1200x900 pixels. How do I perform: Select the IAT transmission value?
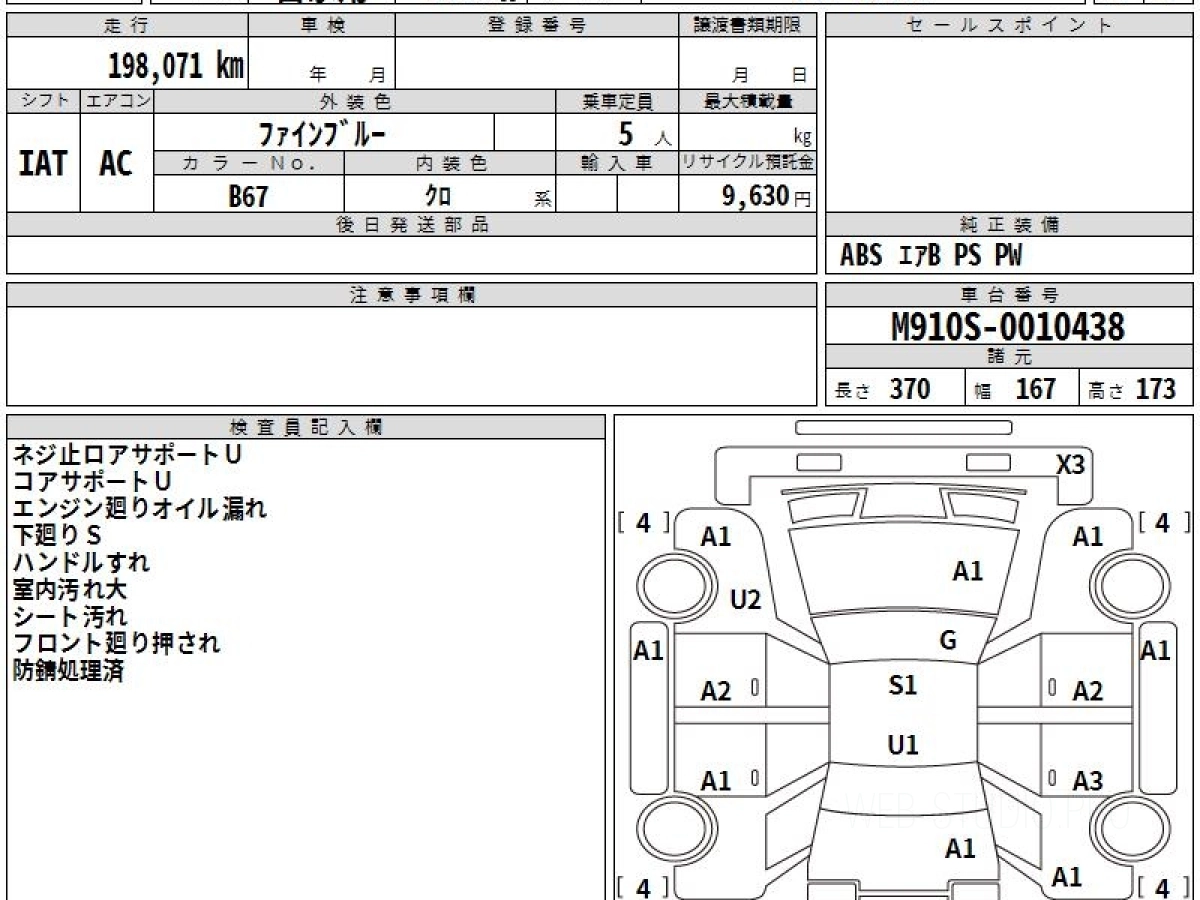pyautogui.click(x=43, y=163)
